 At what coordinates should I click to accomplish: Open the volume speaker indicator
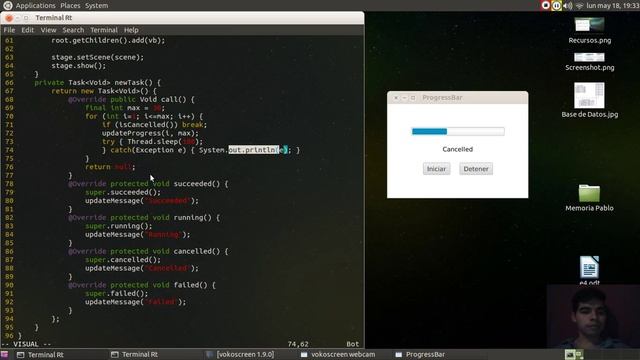pyautogui.click(x=568, y=6)
